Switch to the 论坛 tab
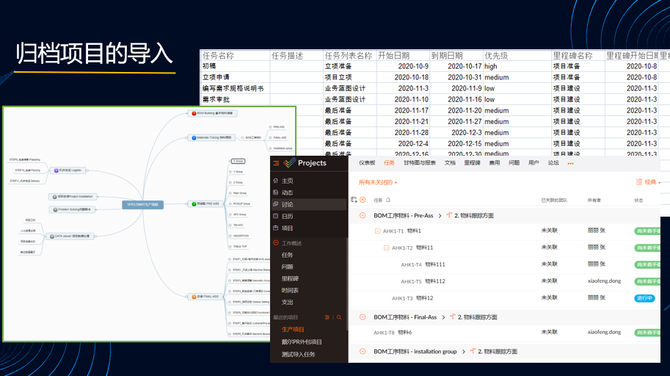 pyautogui.click(x=553, y=163)
